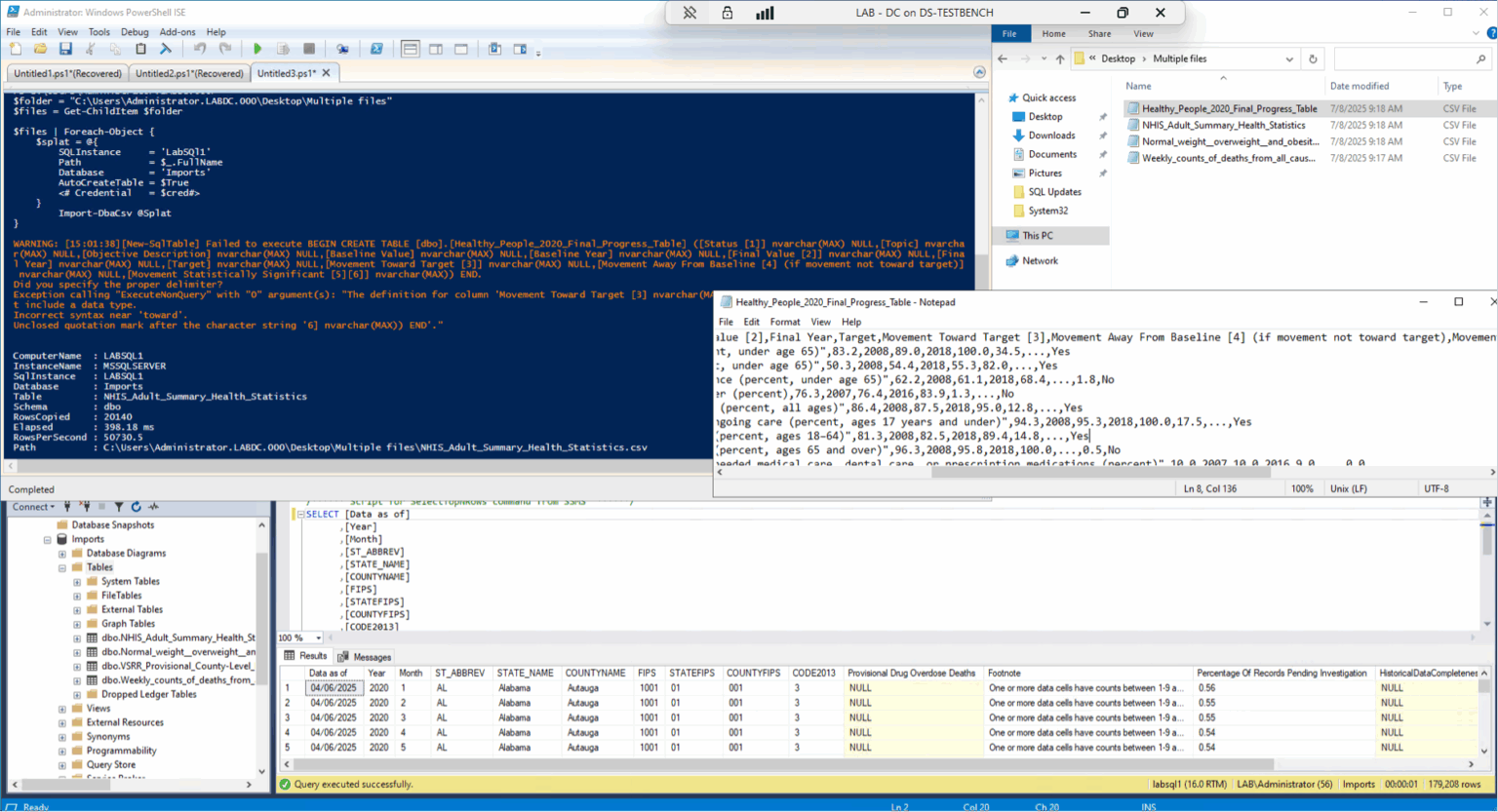Click the Start PowerShell in separate window icon
The image size is (1498, 812).
pyautogui.click(x=375, y=49)
